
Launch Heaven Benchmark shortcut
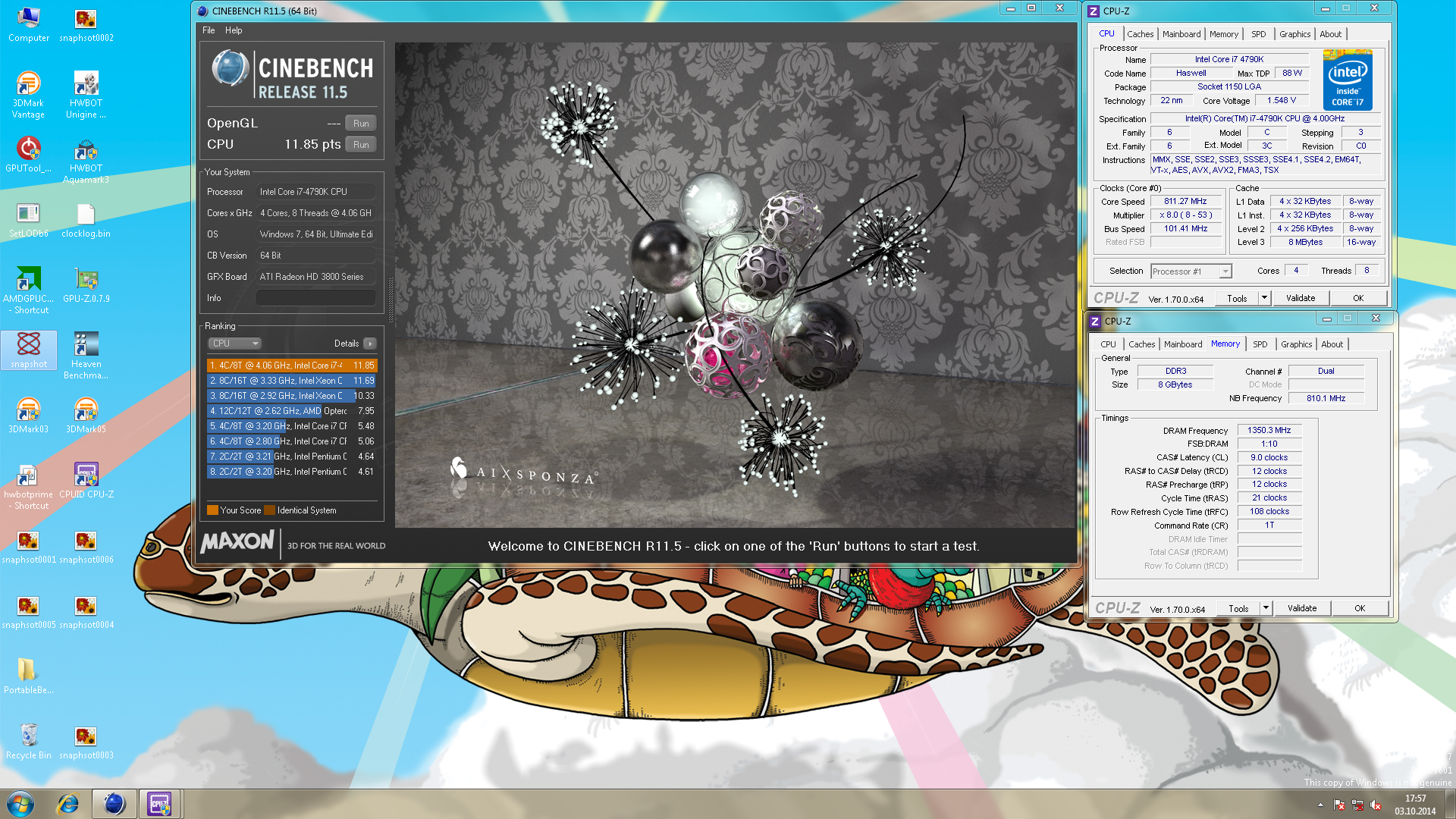click(86, 356)
